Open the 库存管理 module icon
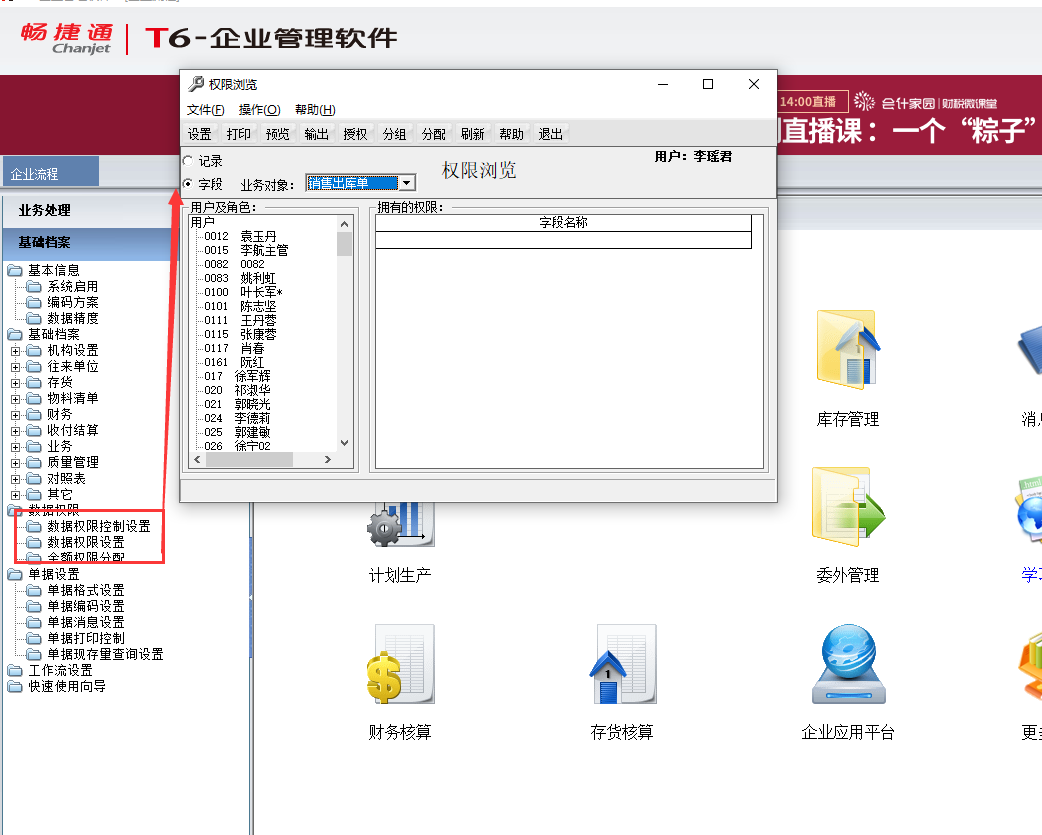The image size is (1042, 835). (848, 349)
